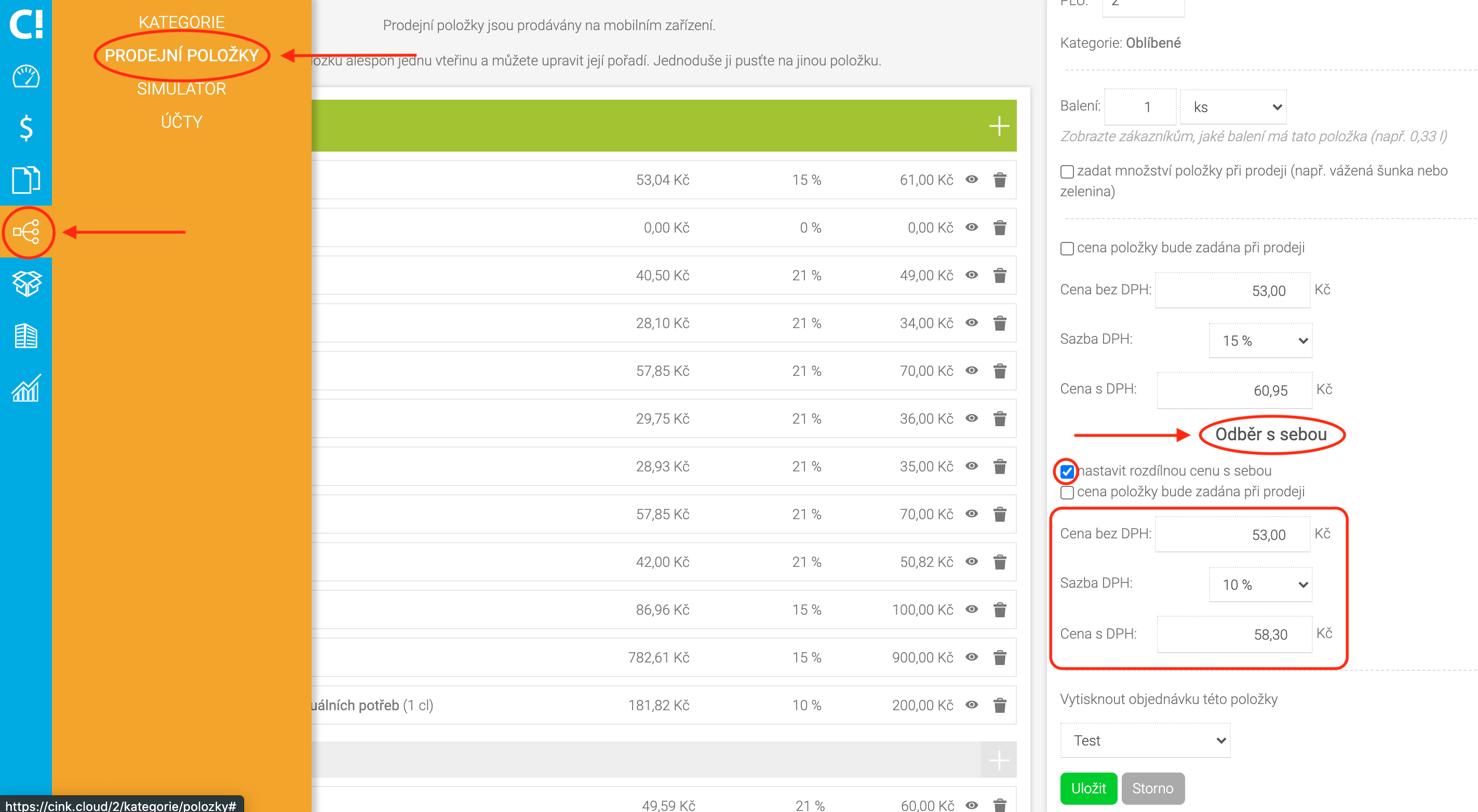Add item using plus in green header
Screen dimensions: 1478x812
point(999,126)
